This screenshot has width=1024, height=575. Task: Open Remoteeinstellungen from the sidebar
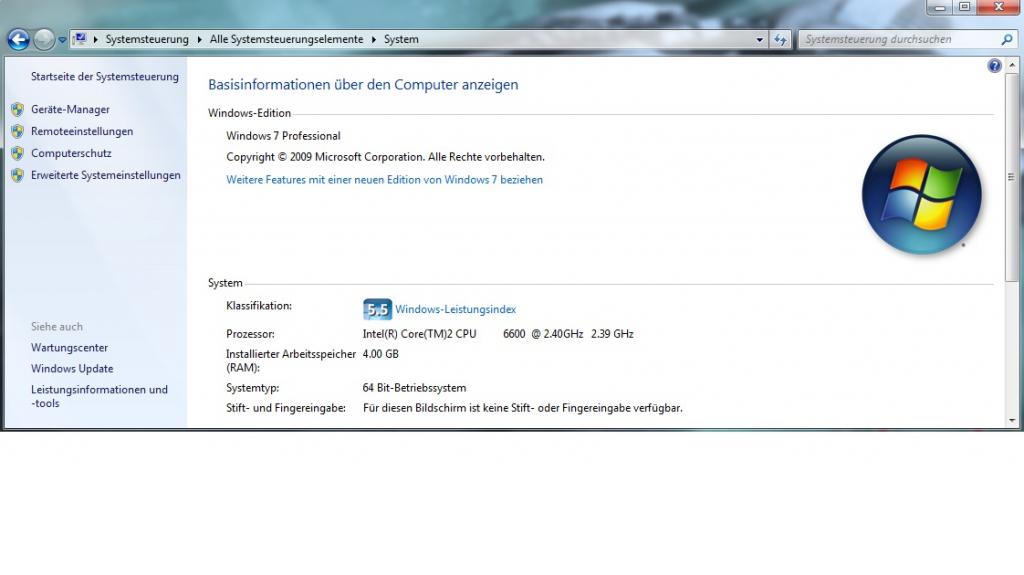82,132
